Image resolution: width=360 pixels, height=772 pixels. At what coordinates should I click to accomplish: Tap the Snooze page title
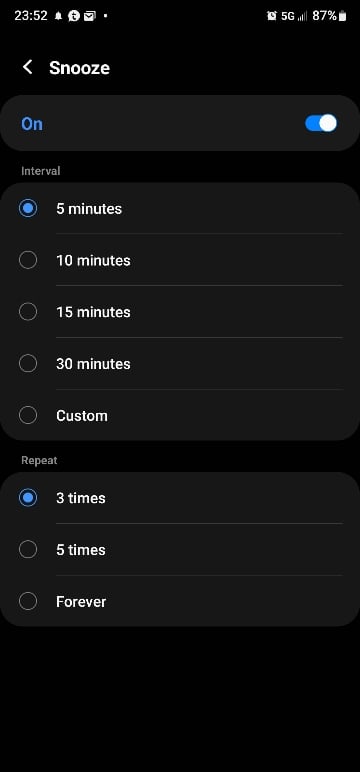pos(79,68)
